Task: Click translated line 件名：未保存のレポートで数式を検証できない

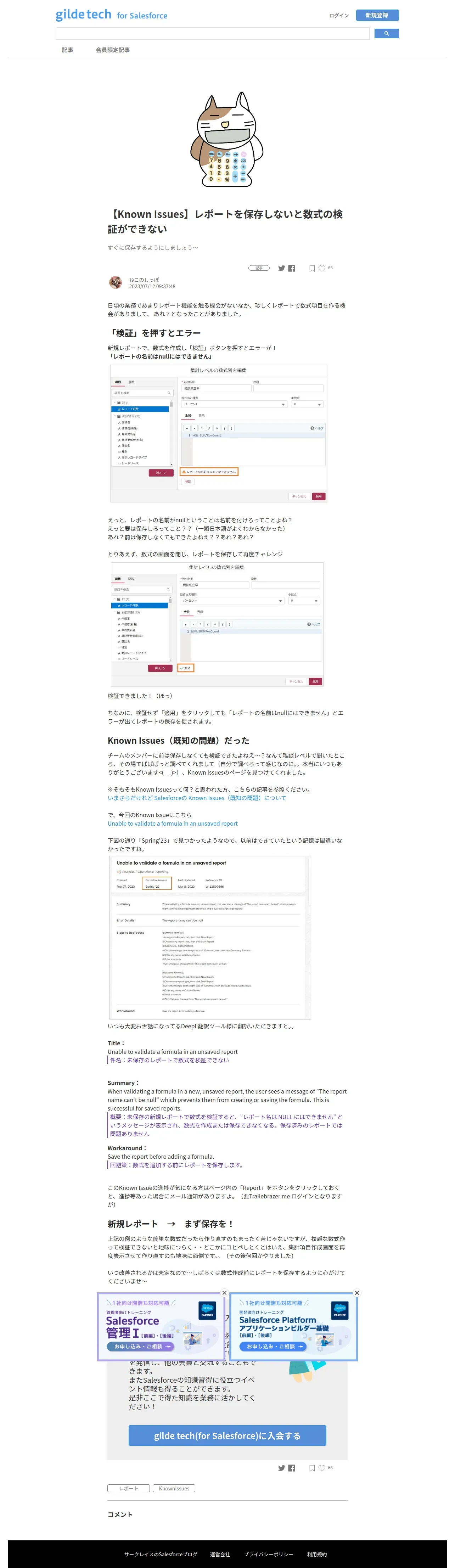Action: click(169, 1060)
